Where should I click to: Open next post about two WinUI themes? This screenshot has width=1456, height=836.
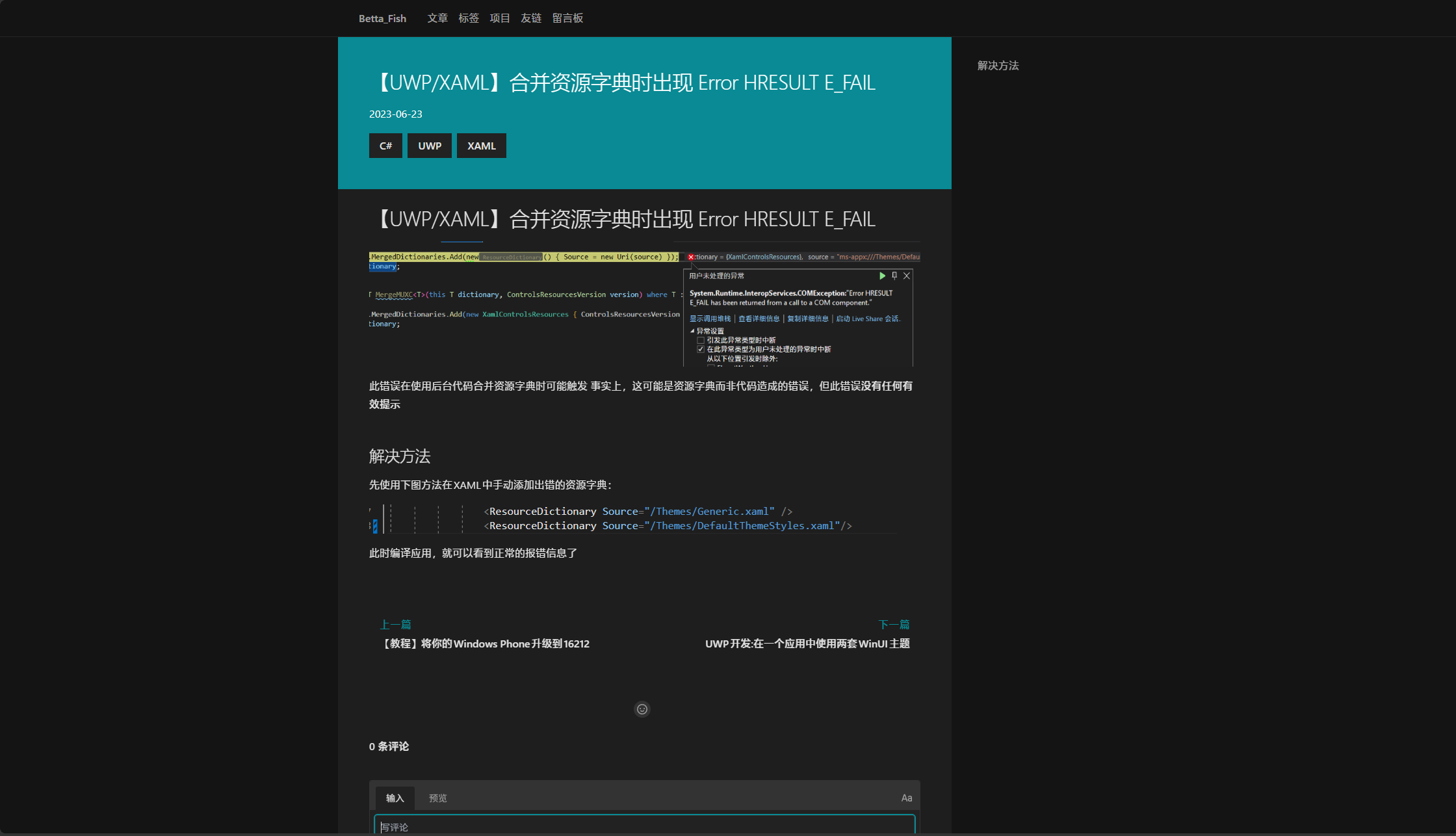pyautogui.click(x=807, y=644)
